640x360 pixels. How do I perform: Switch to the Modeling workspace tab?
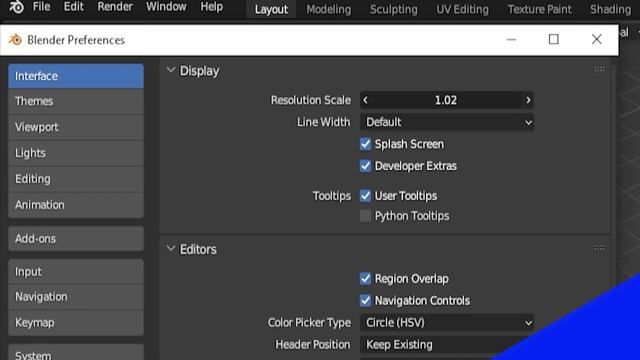[329, 9]
